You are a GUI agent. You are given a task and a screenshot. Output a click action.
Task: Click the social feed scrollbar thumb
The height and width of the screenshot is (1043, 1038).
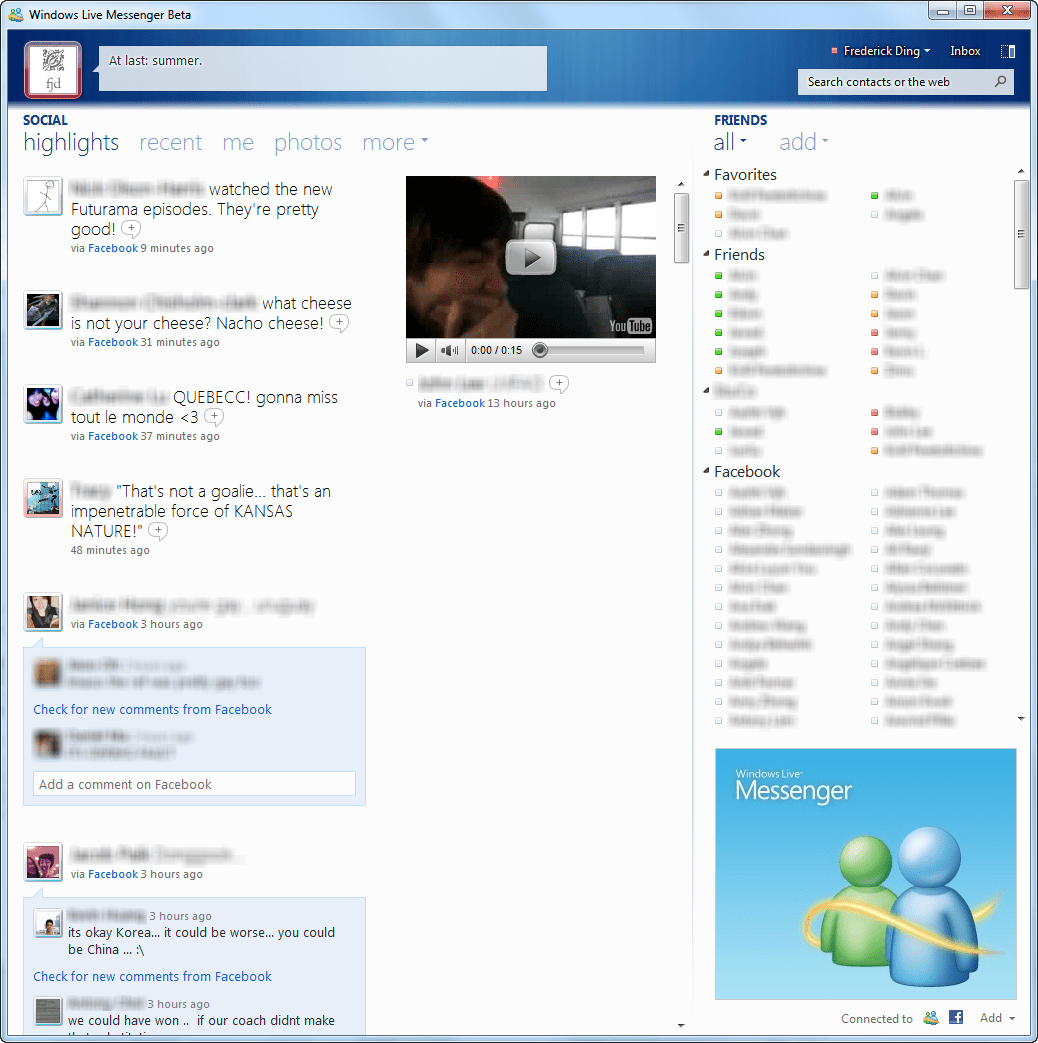[x=681, y=228]
